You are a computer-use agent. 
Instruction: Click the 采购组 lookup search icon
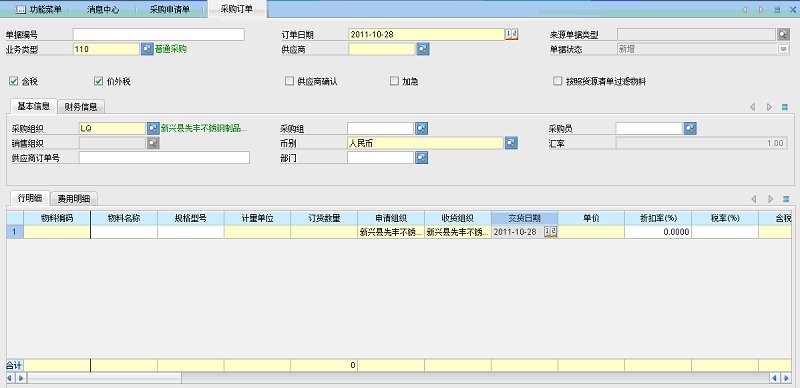pos(421,129)
